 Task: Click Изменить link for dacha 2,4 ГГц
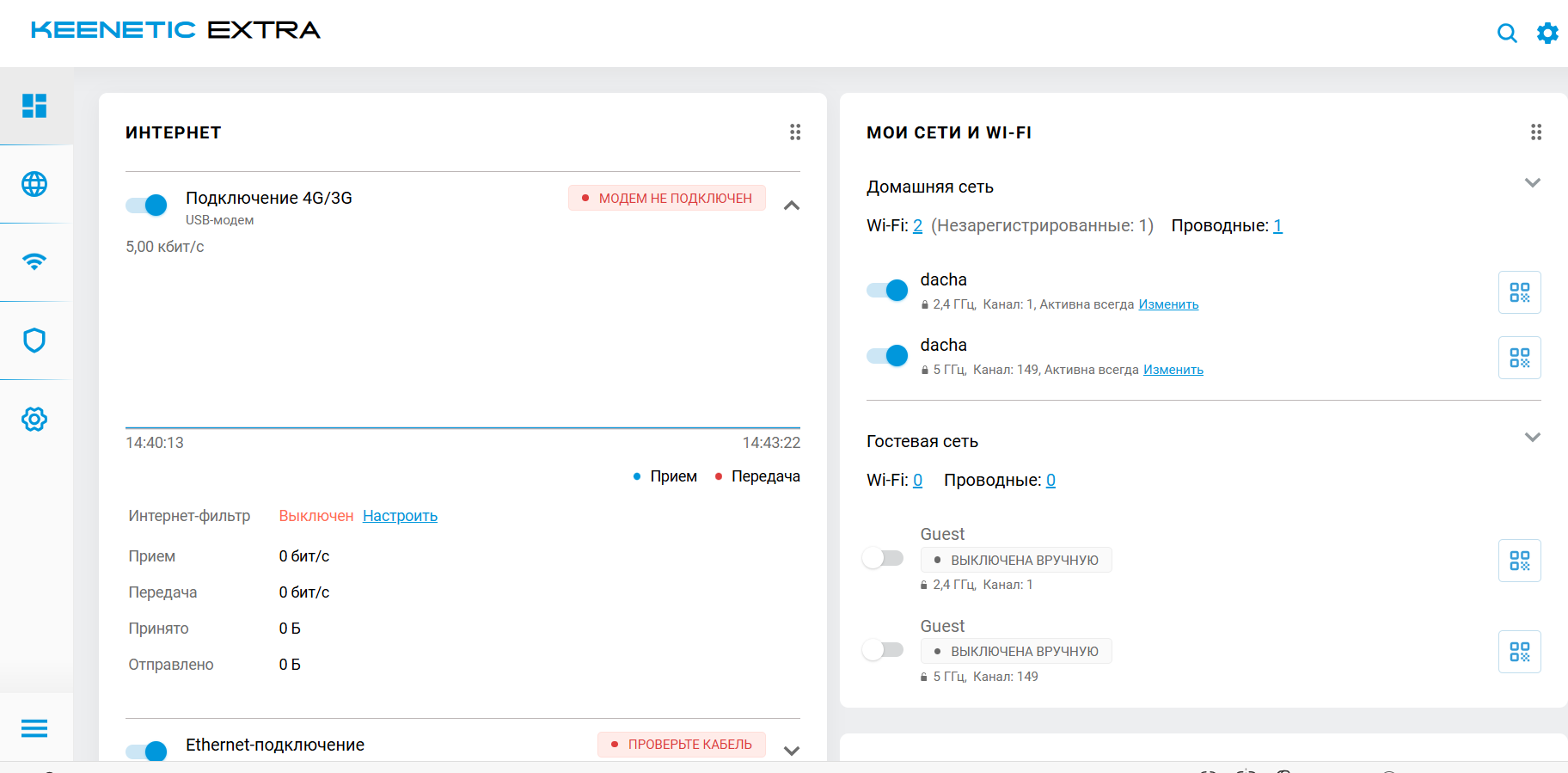1168,304
